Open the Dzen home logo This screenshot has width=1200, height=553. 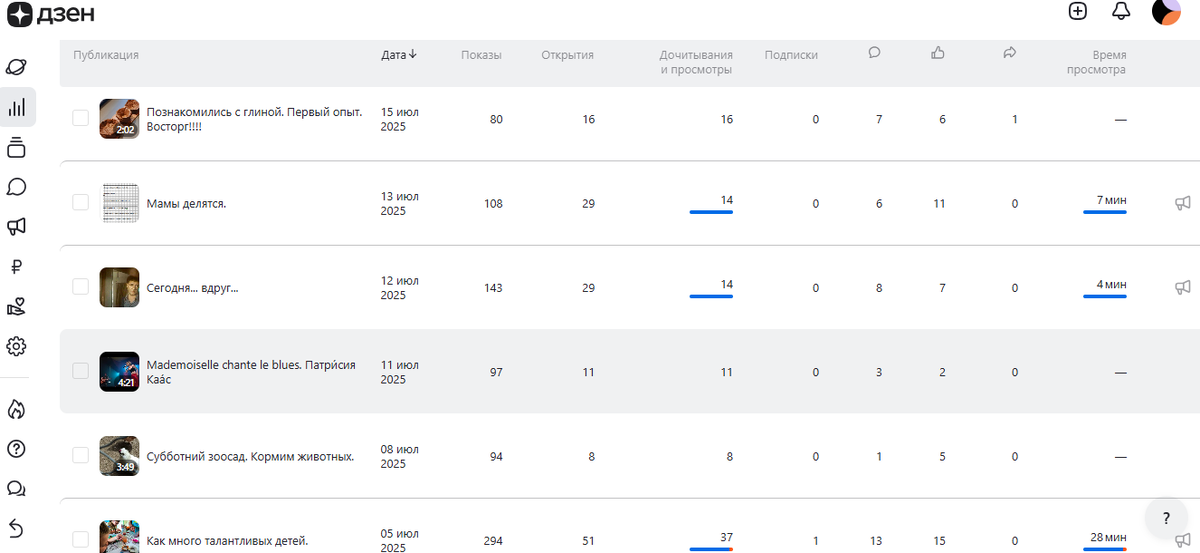tap(52, 13)
